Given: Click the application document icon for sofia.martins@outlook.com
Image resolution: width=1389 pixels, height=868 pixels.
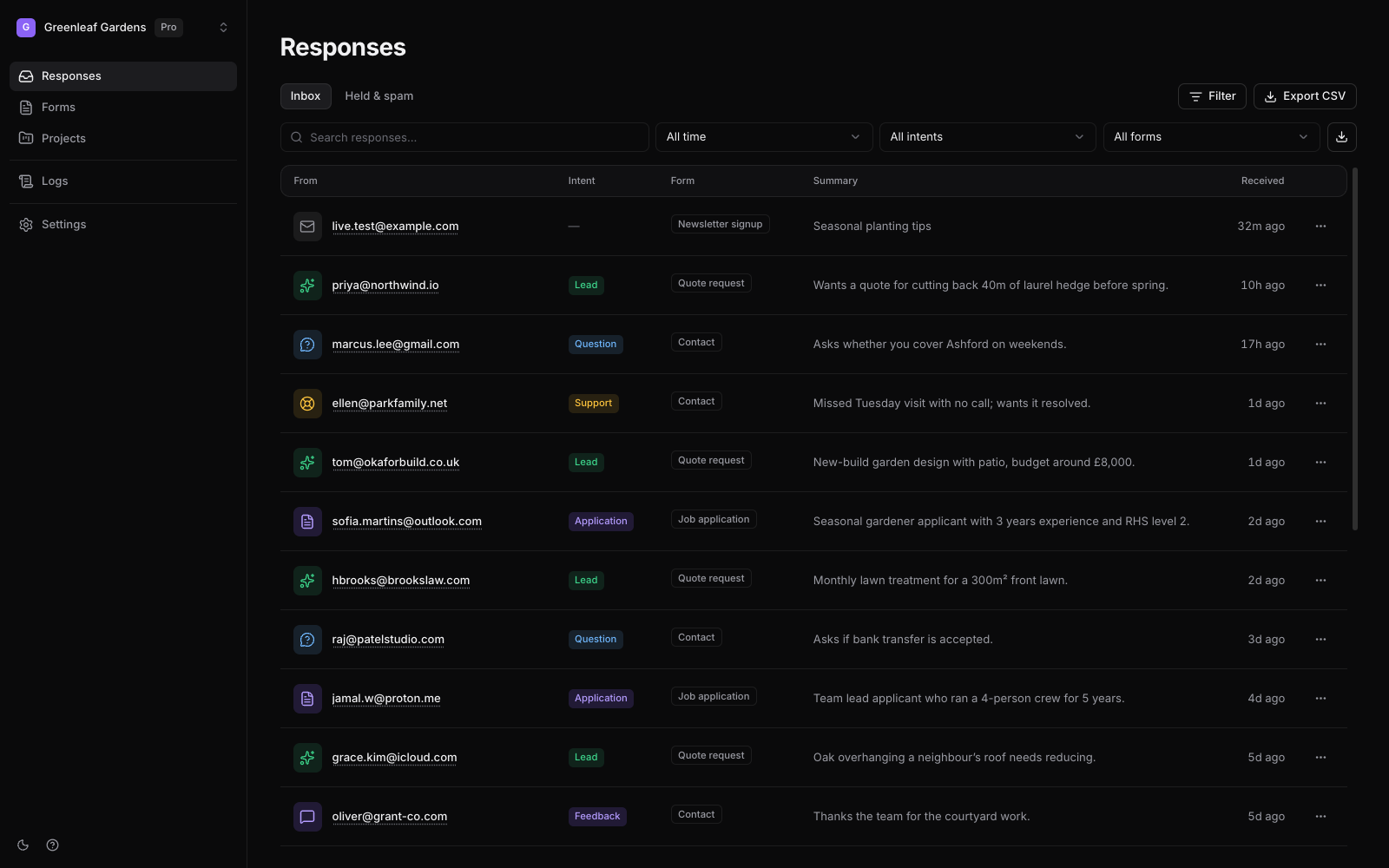Looking at the screenshot, I should [307, 522].
